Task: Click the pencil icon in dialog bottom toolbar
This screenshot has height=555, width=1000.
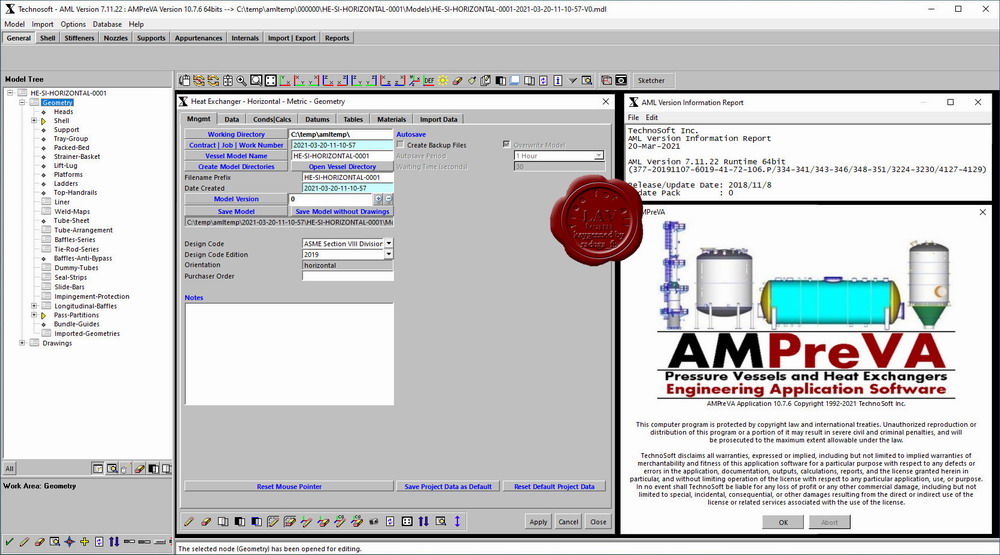Action: click(x=189, y=521)
